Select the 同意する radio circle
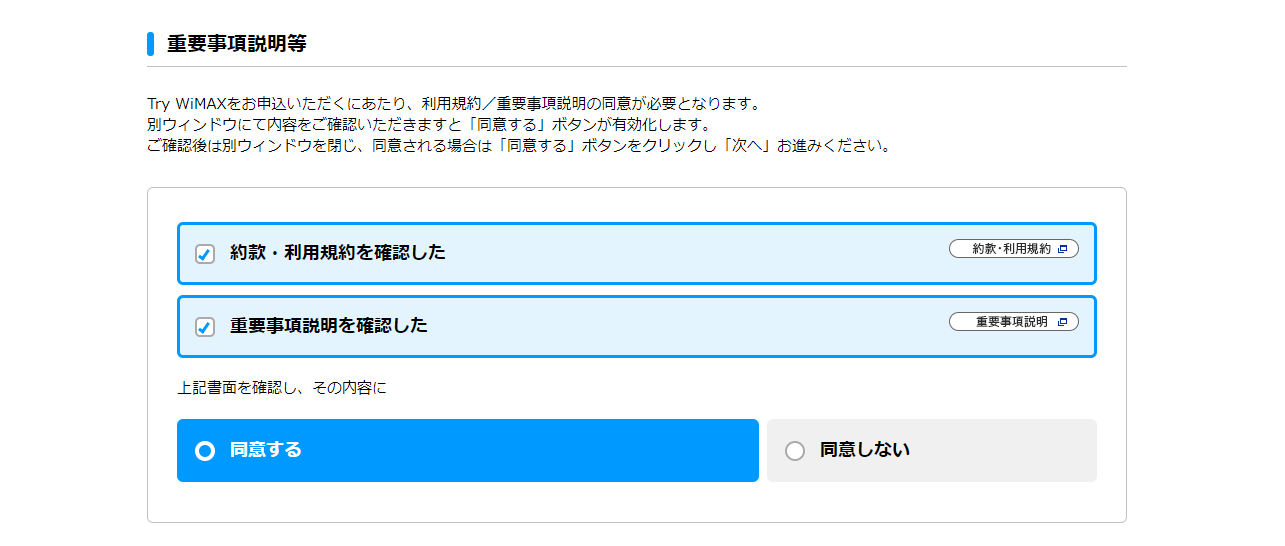This screenshot has width=1285, height=546. click(205, 451)
